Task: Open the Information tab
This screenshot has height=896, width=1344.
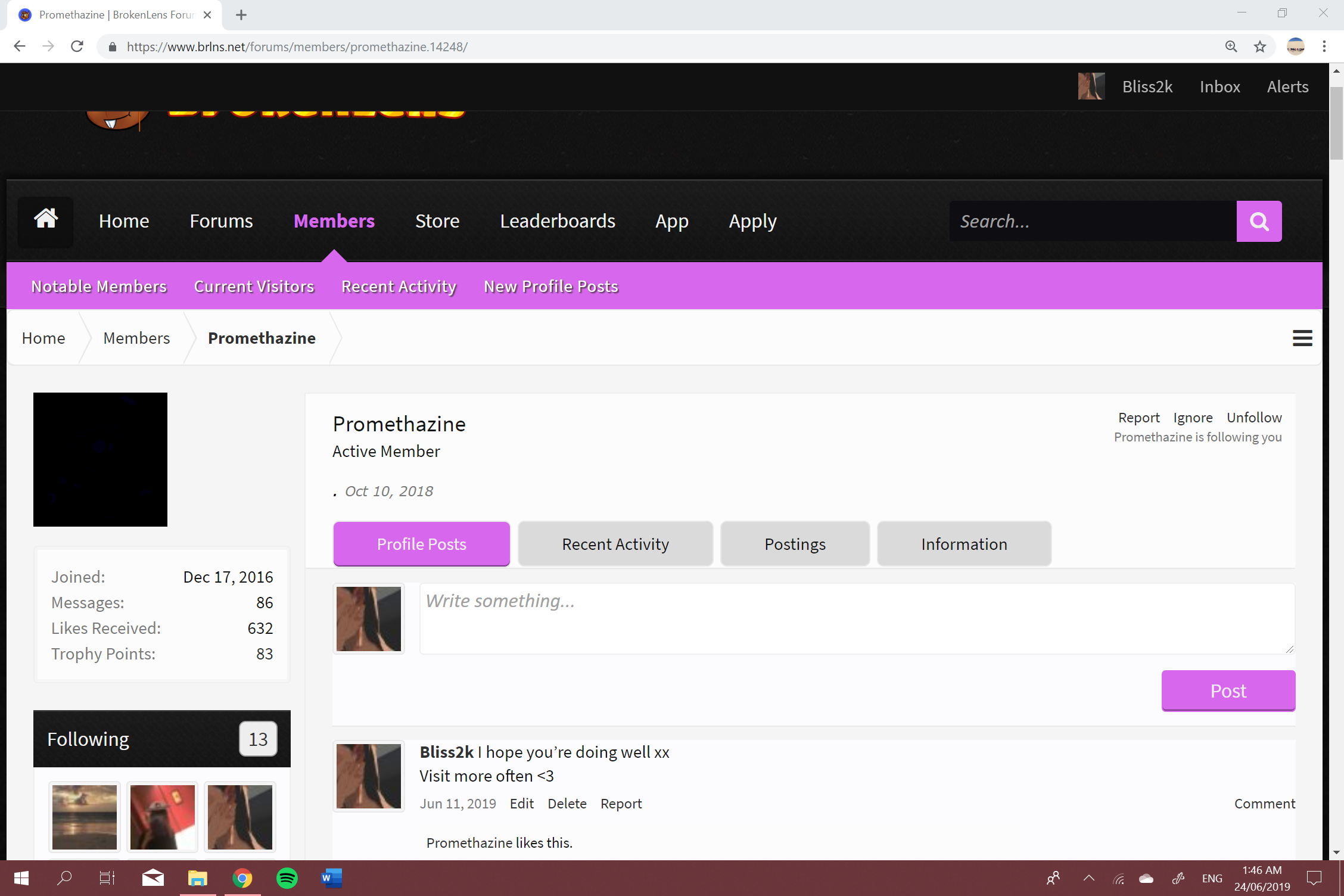Action: pos(964,544)
